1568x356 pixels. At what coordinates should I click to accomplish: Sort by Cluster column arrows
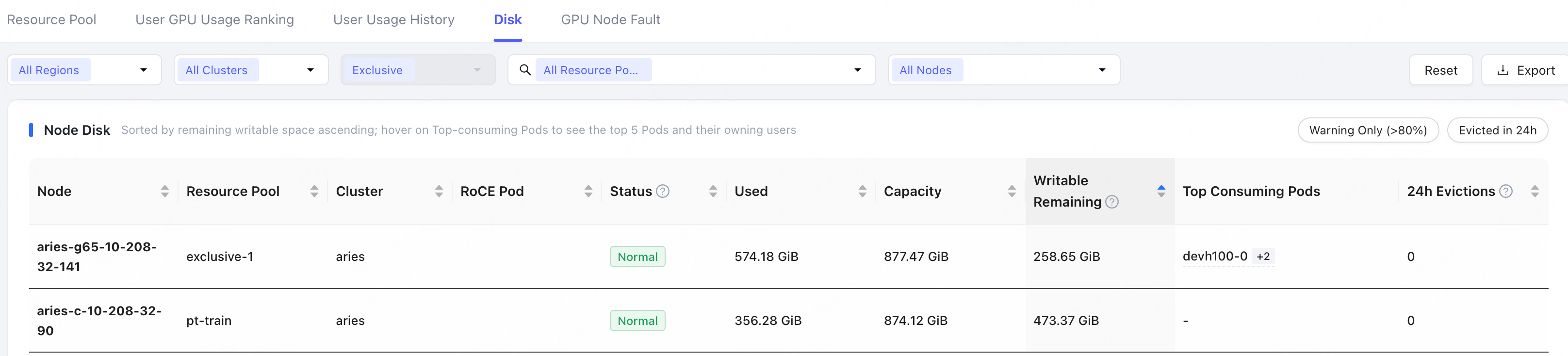(439, 191)
